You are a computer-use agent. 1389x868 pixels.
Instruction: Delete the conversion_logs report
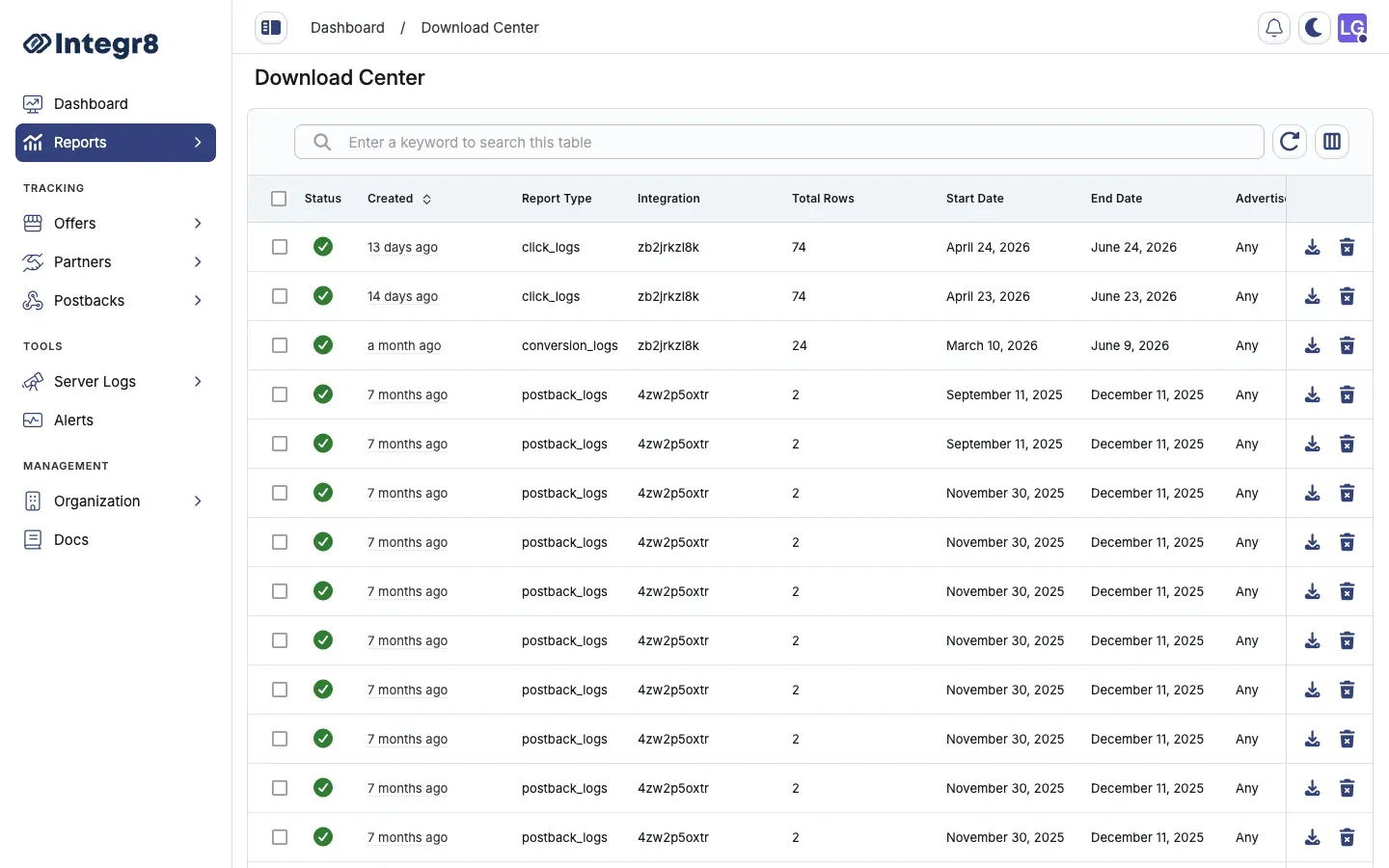tap(1348, 345)
